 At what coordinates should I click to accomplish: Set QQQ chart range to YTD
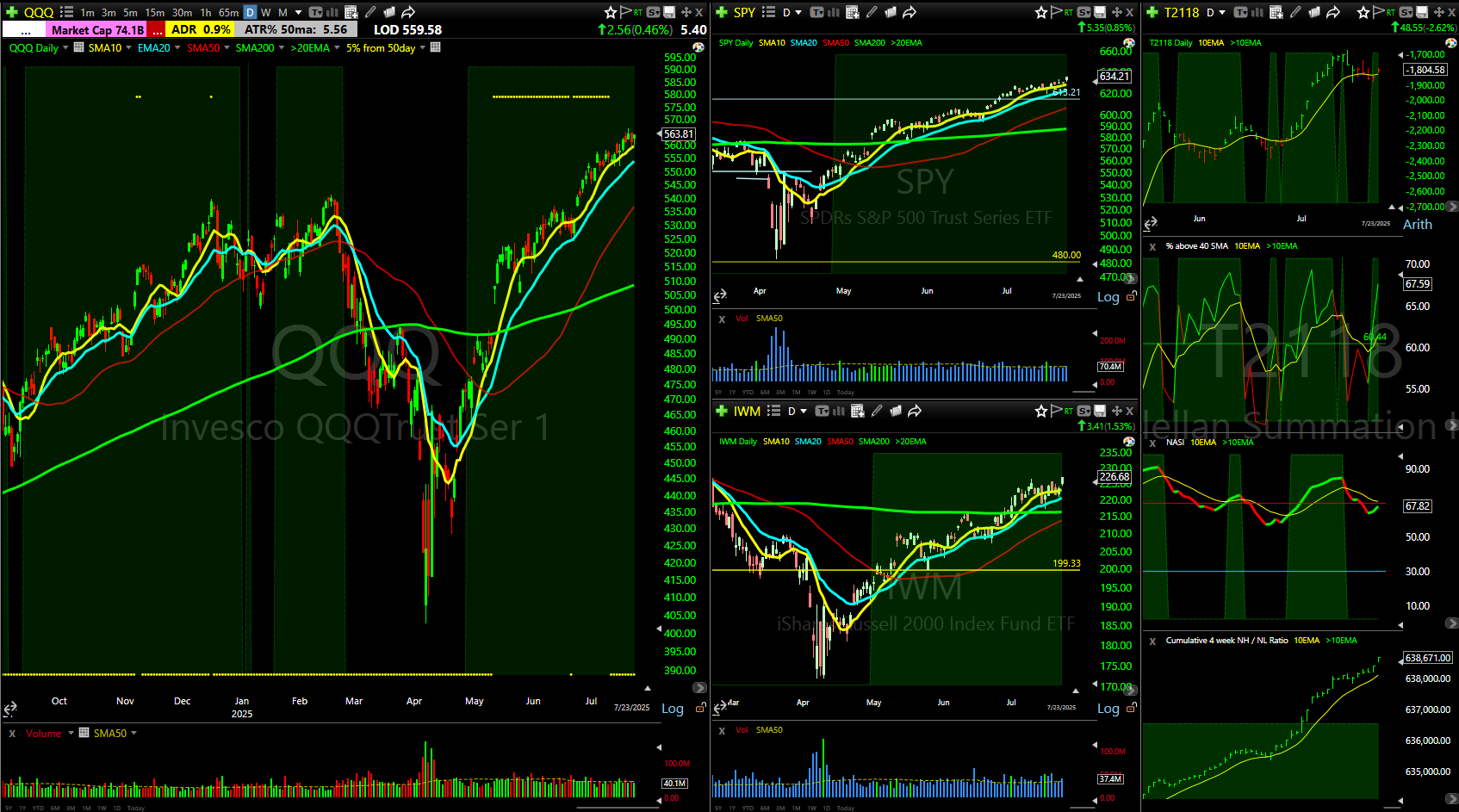[38, 808]
